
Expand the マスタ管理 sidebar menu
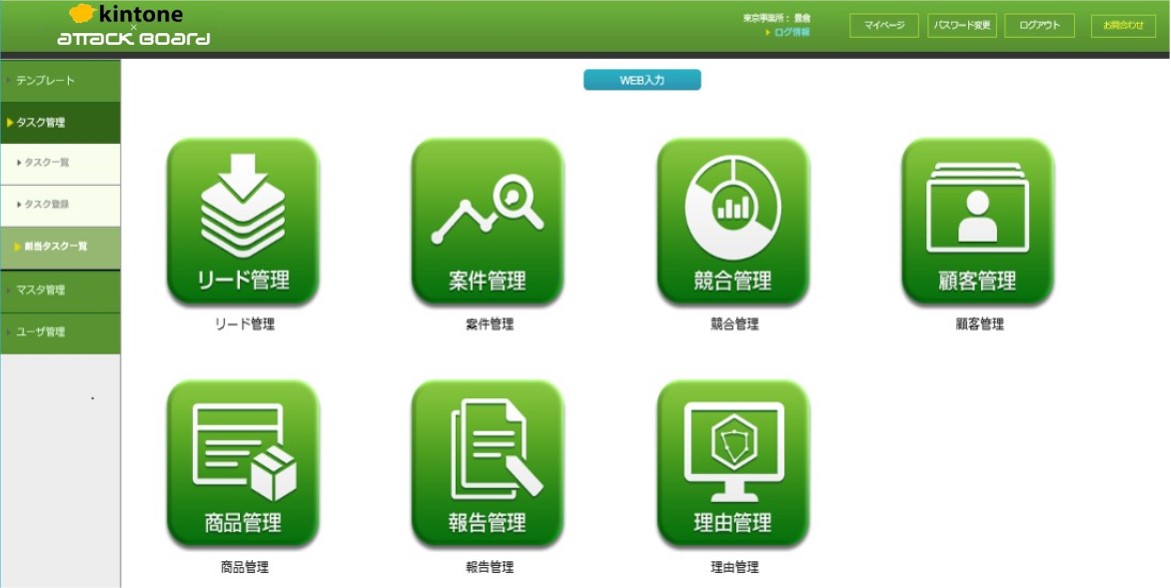coord(60,291)
